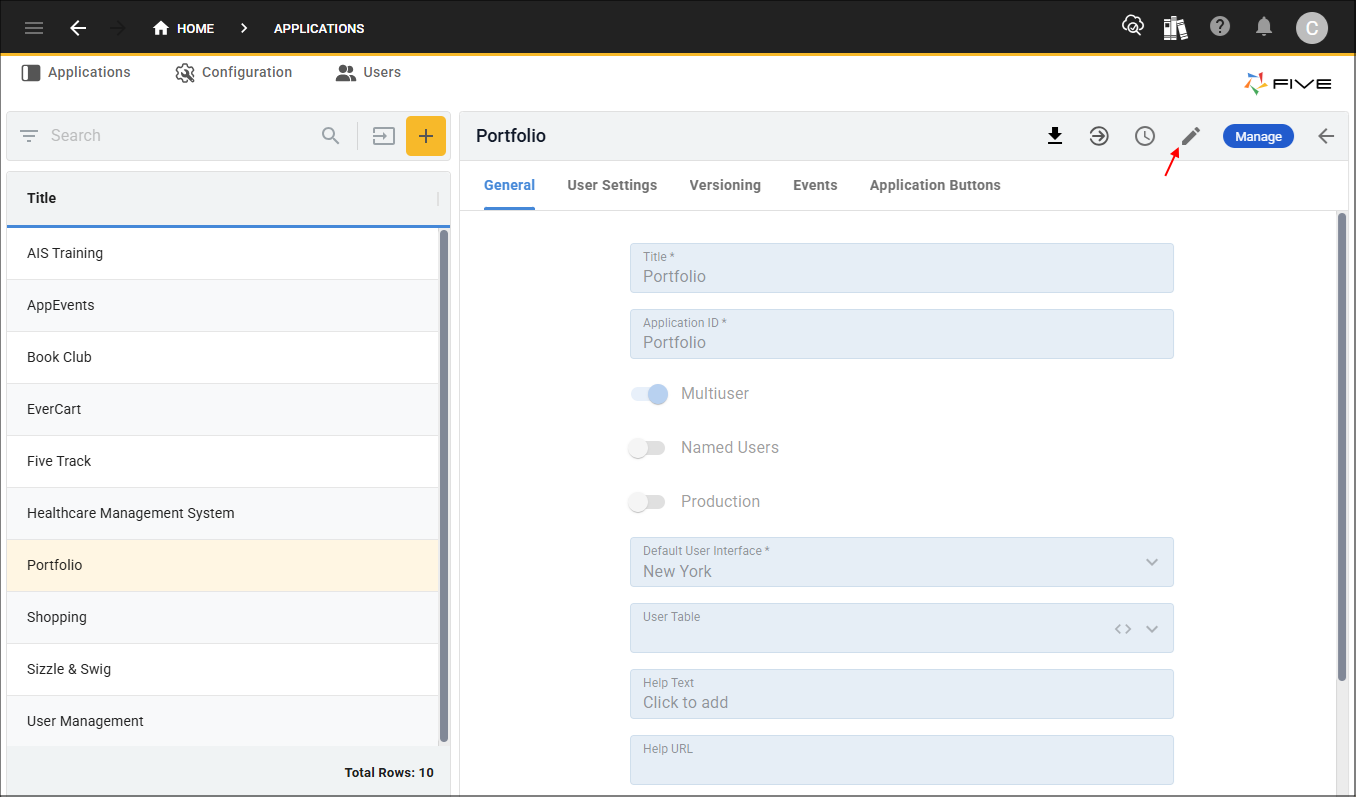The image size is (1356, 797).
Task: Click the pencil Edit icon
Action: click(x=1190, y=136)
